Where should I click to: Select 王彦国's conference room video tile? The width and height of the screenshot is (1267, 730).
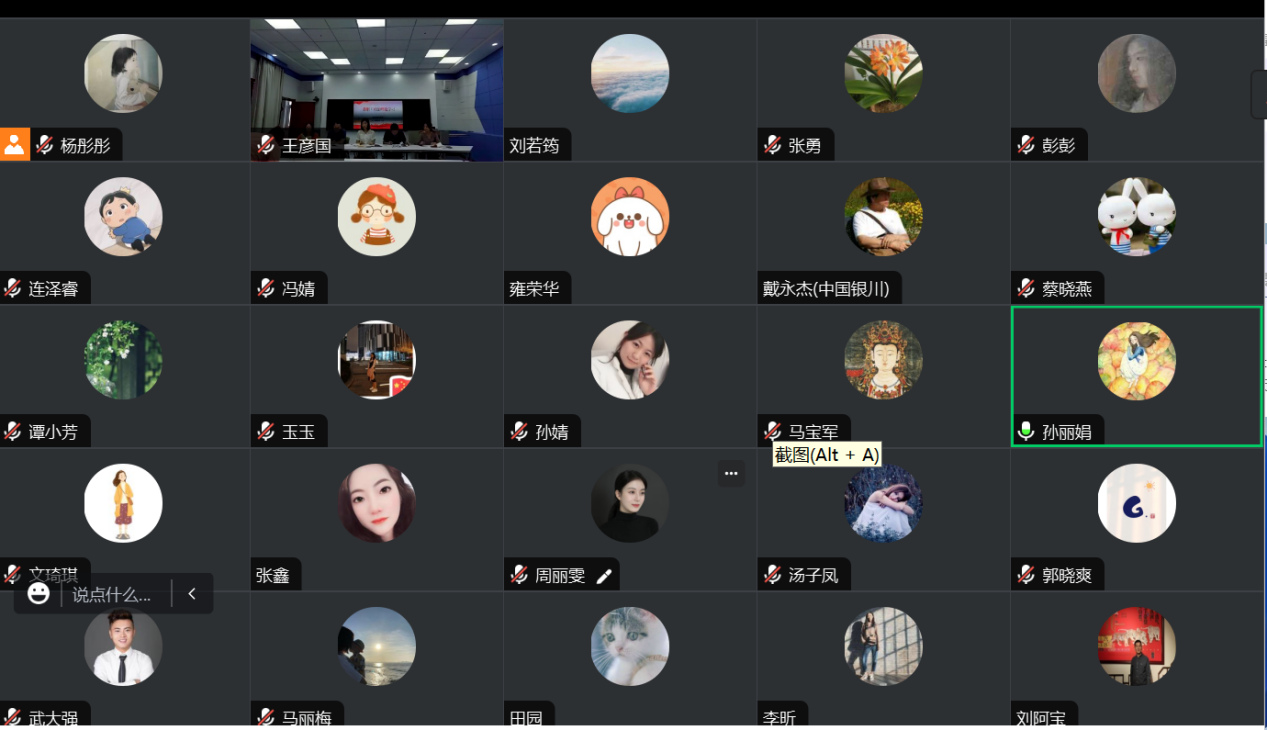pyautogui.click(x=377, y=90)
